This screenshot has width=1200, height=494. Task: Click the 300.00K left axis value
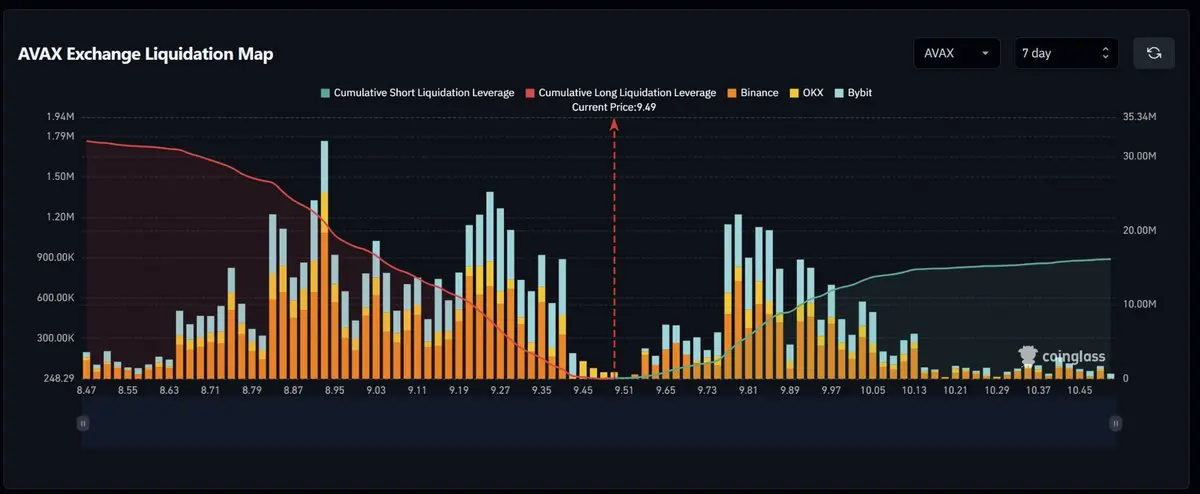point(55,339)
